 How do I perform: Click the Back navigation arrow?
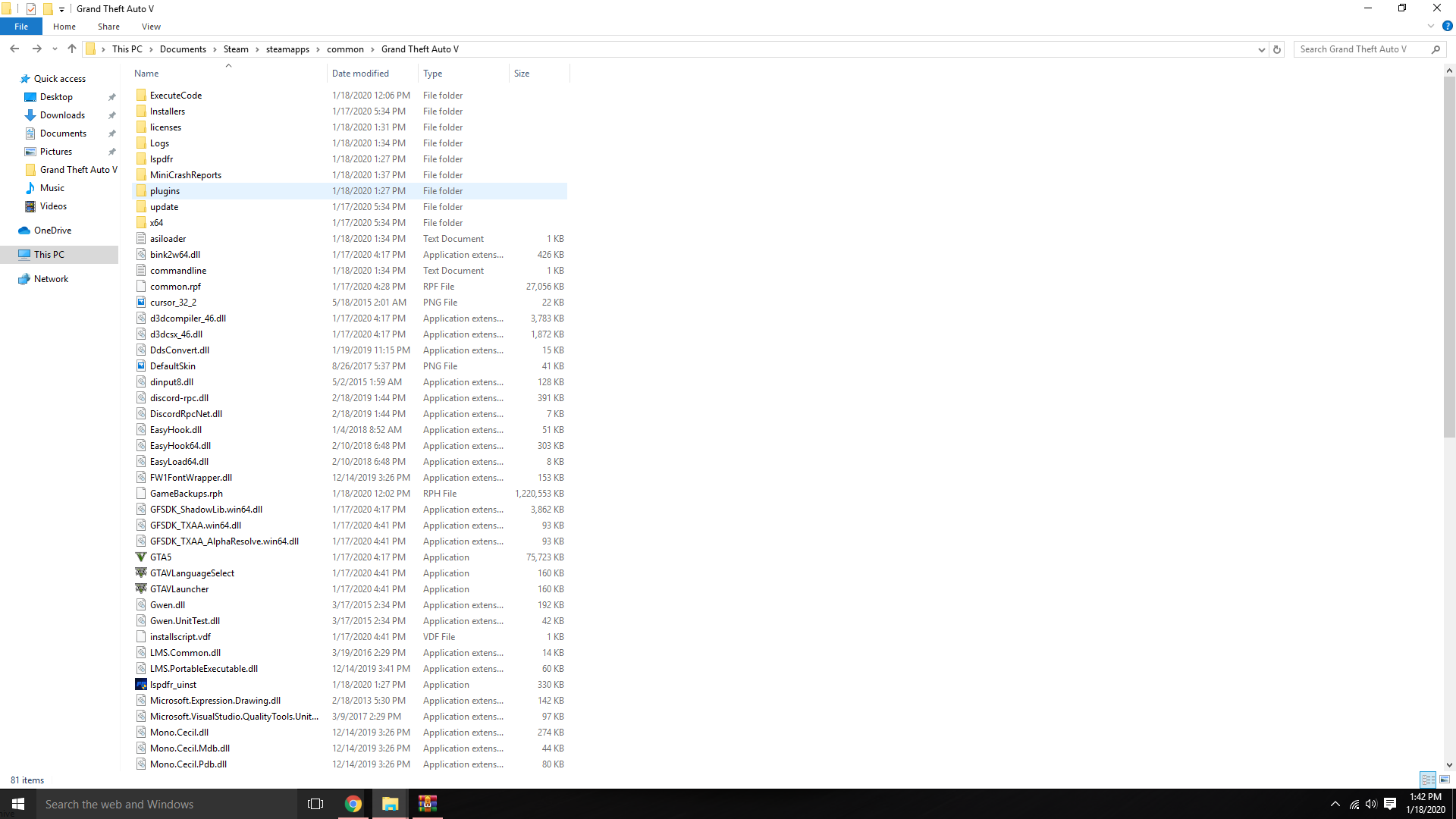14,49
